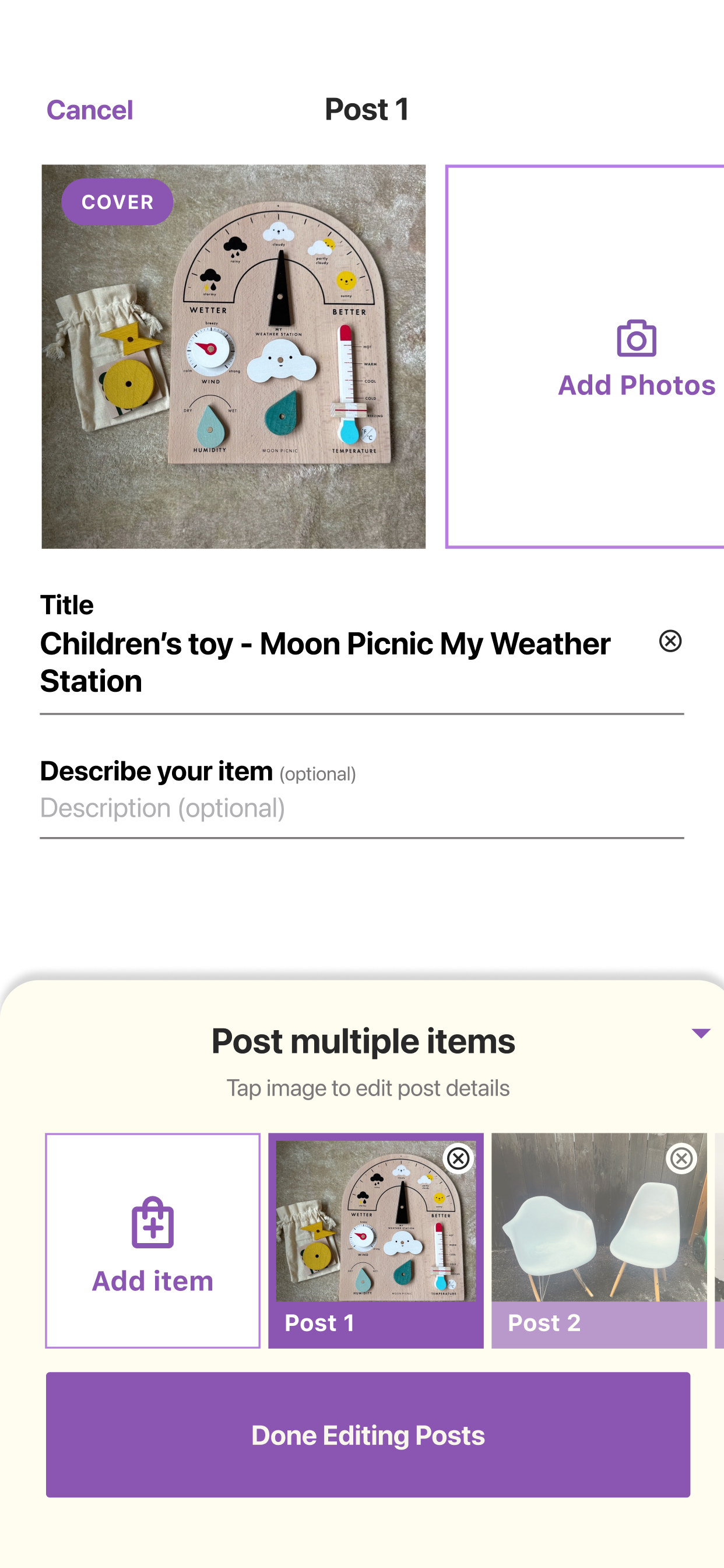Tap the Cancel link
The height and width of the screenshot is (1568, 724).
coord(89,110)
